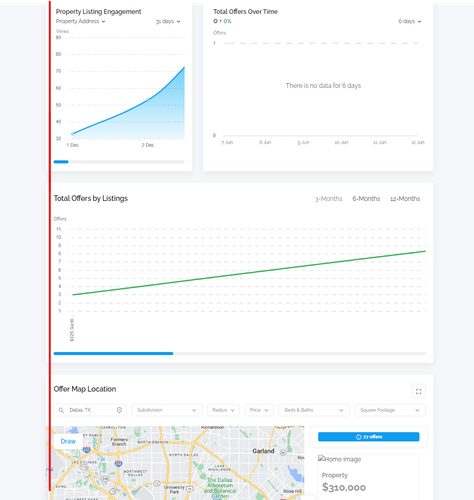The width and height of the screenshot is (474, 500).
Task: Select the 3-Months tab
Action: tap(329, 199)
